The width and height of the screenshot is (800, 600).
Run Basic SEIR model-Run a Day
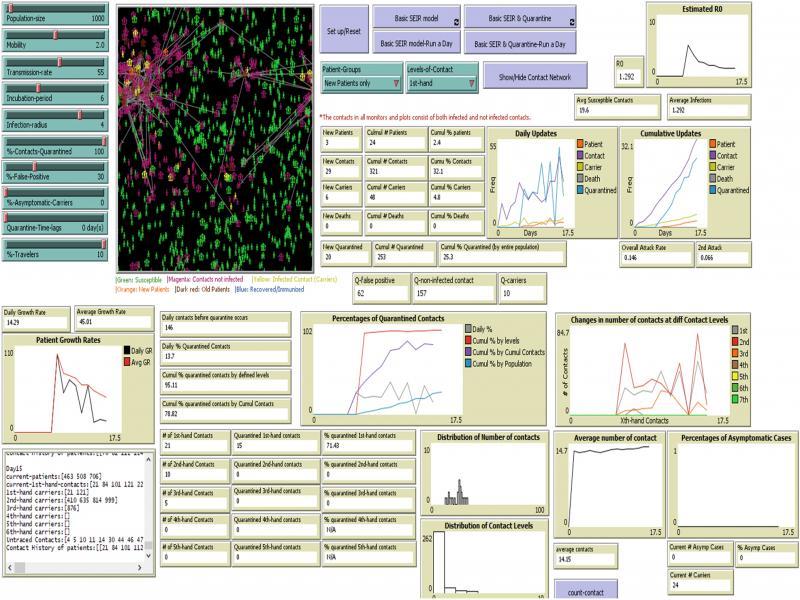[418, 42]
